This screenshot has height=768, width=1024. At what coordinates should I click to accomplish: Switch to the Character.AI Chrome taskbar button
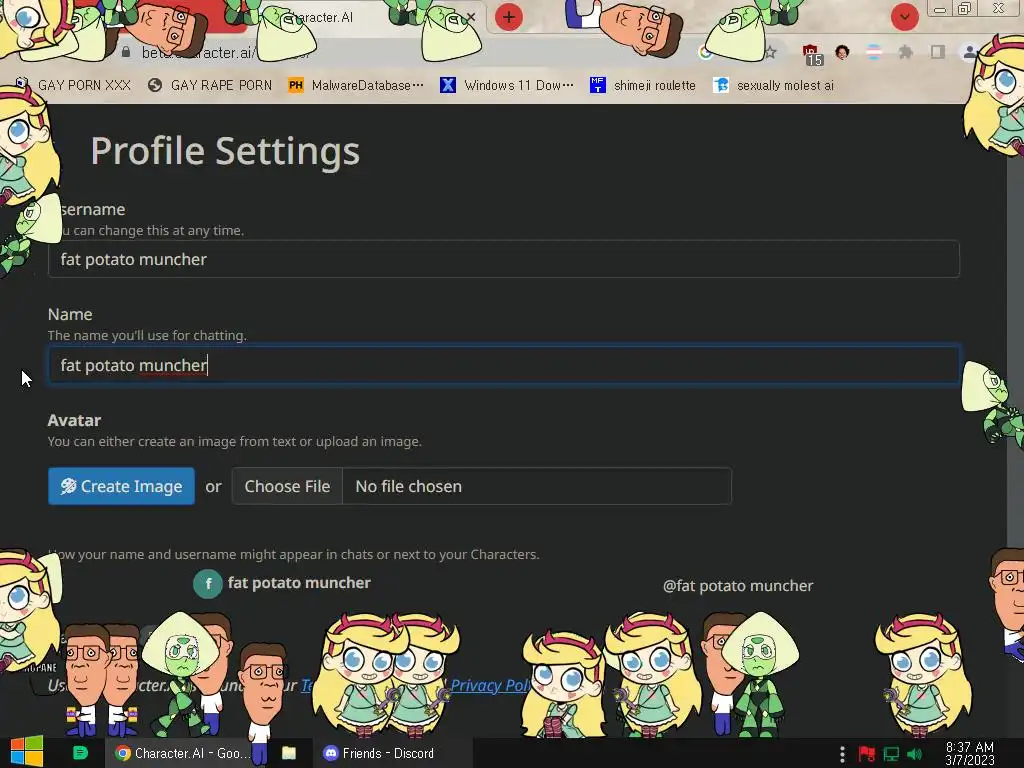tap(183, 753)
